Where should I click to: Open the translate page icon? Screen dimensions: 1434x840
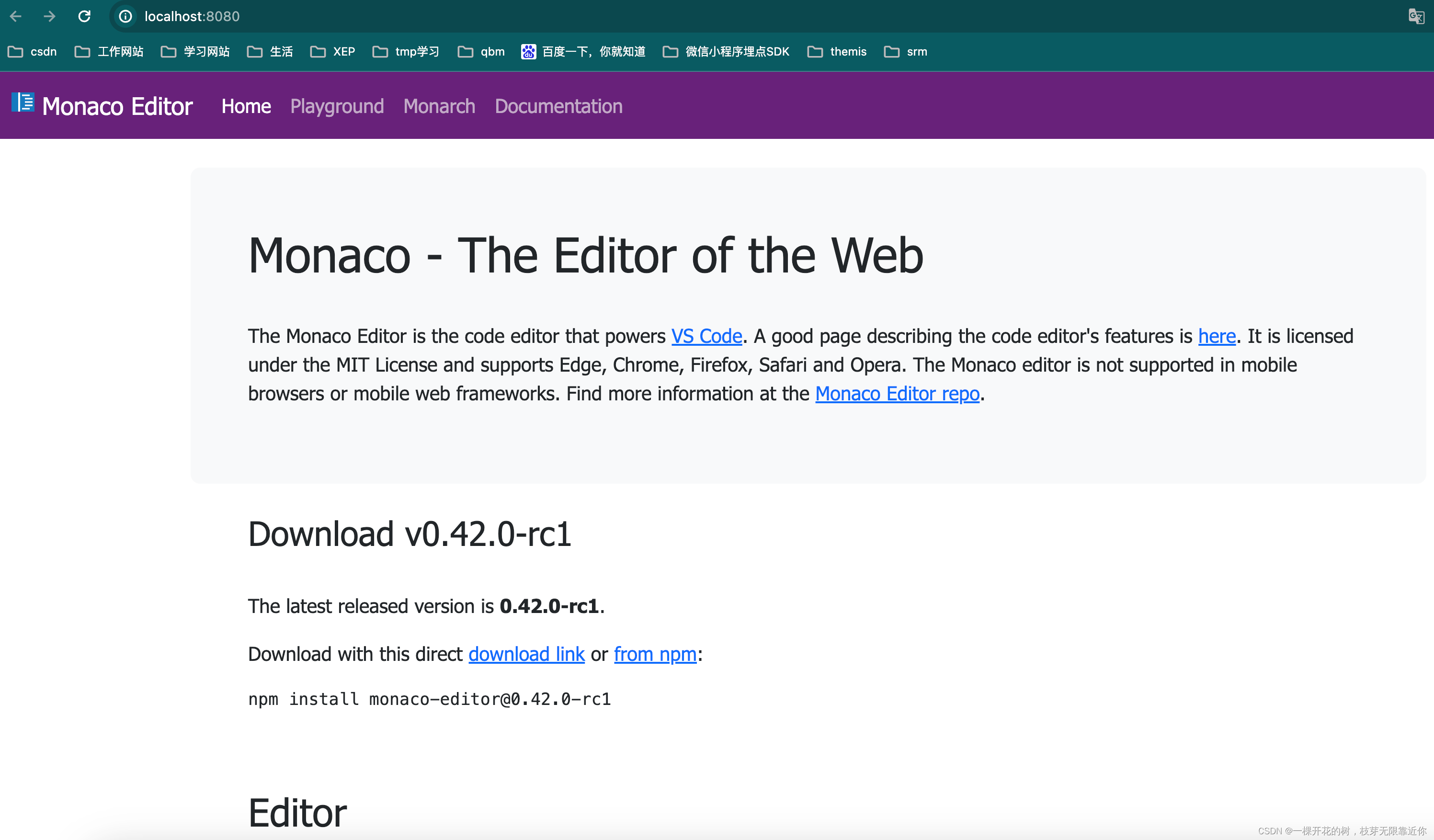[x=1416, y=16]
